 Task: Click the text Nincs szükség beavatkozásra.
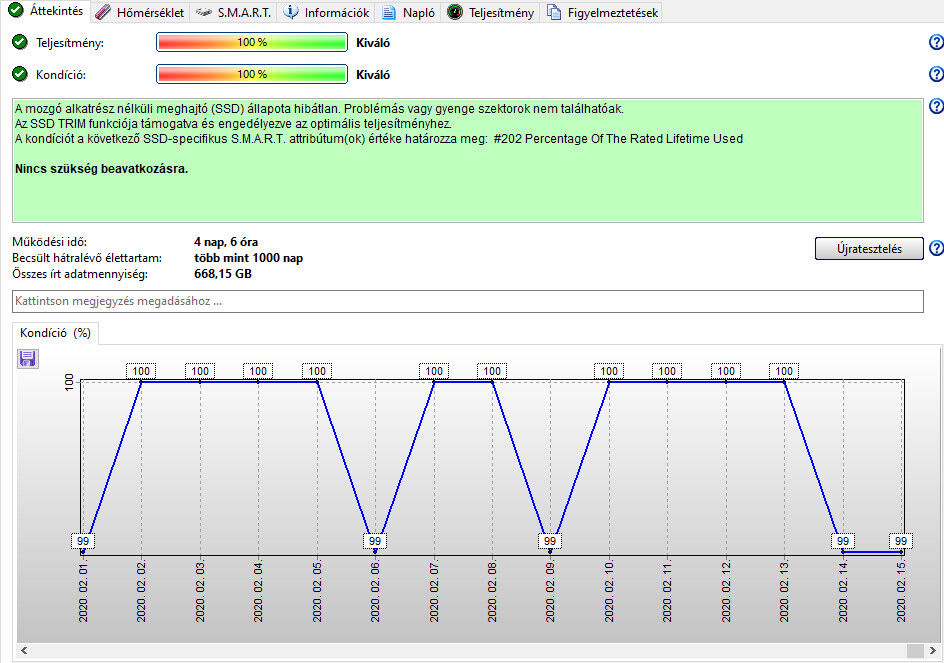pos(102,169)
